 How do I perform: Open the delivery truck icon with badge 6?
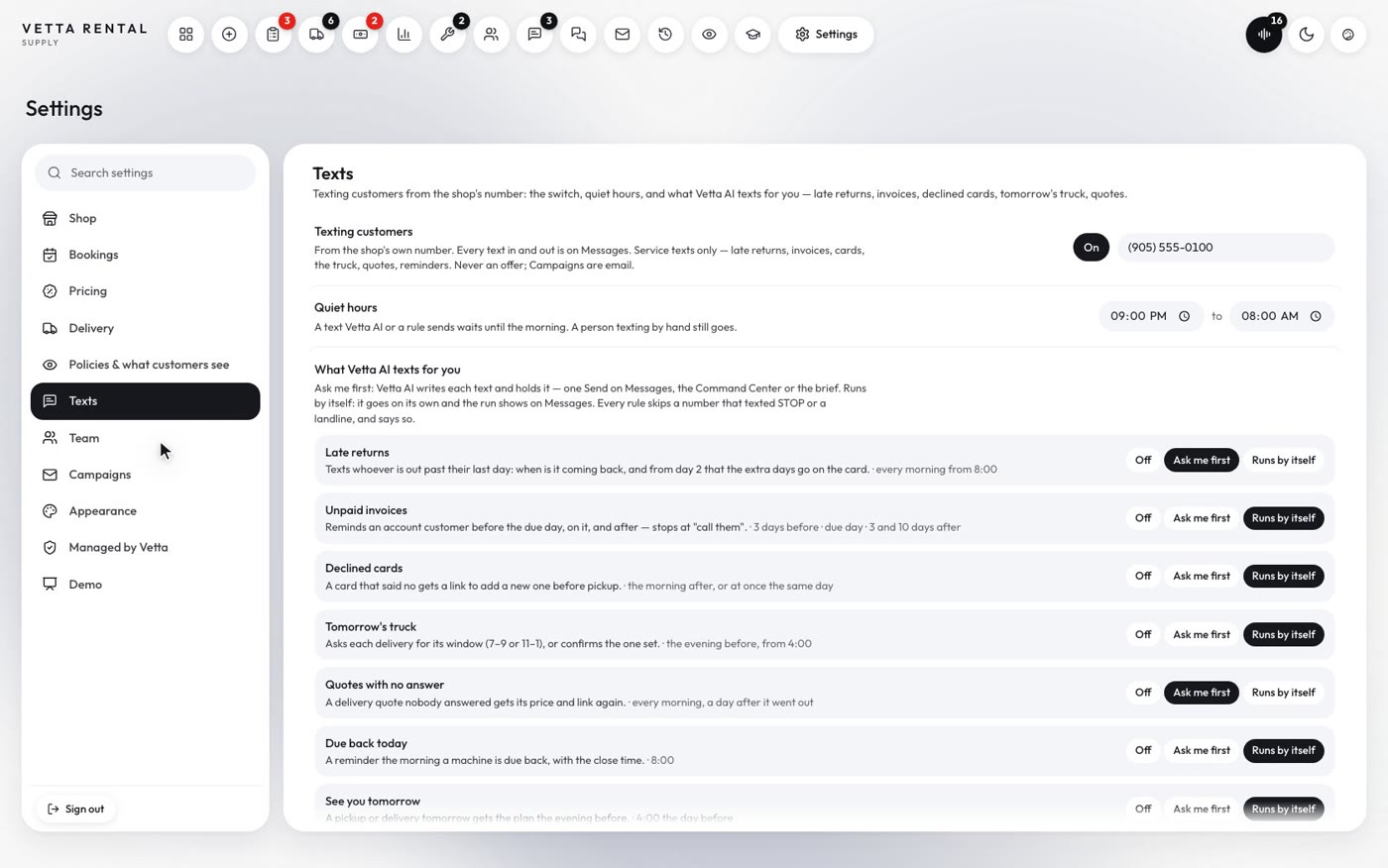316,35
